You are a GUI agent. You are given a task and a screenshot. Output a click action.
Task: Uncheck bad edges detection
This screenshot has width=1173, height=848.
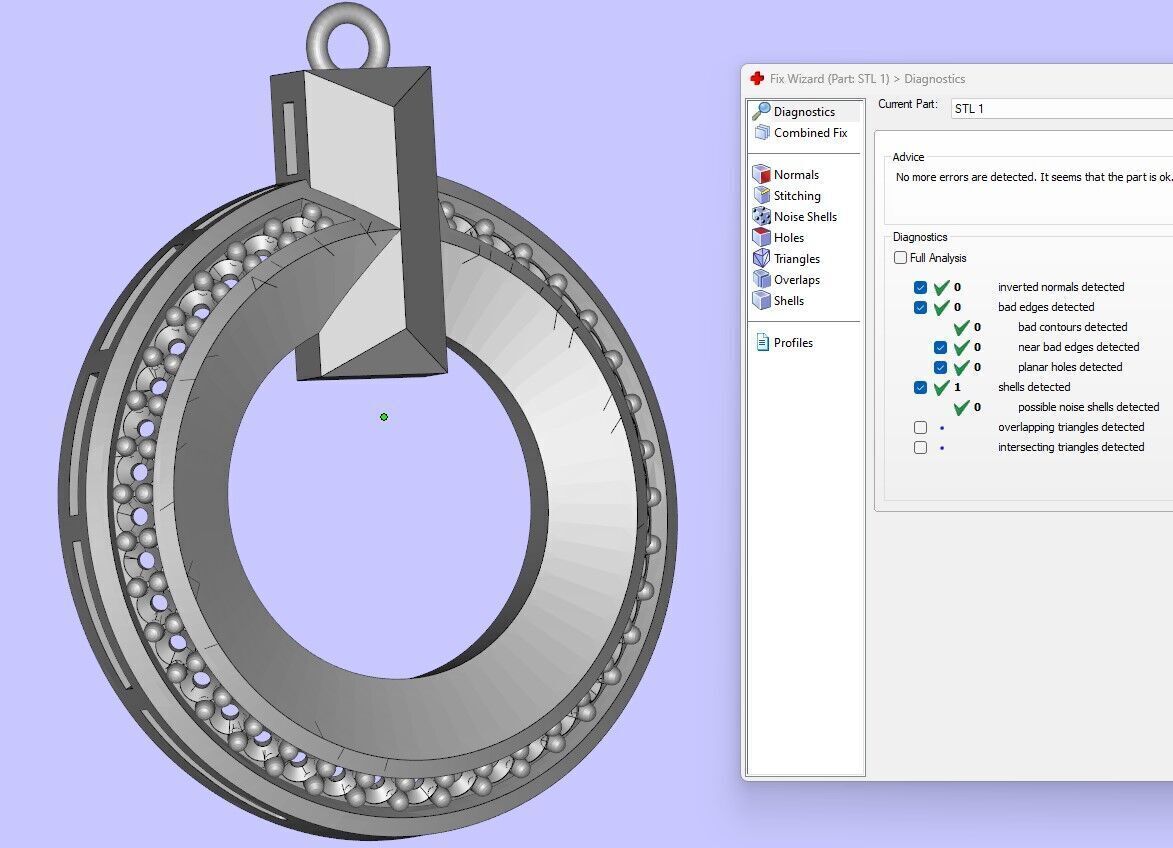[x=920, y=307]
